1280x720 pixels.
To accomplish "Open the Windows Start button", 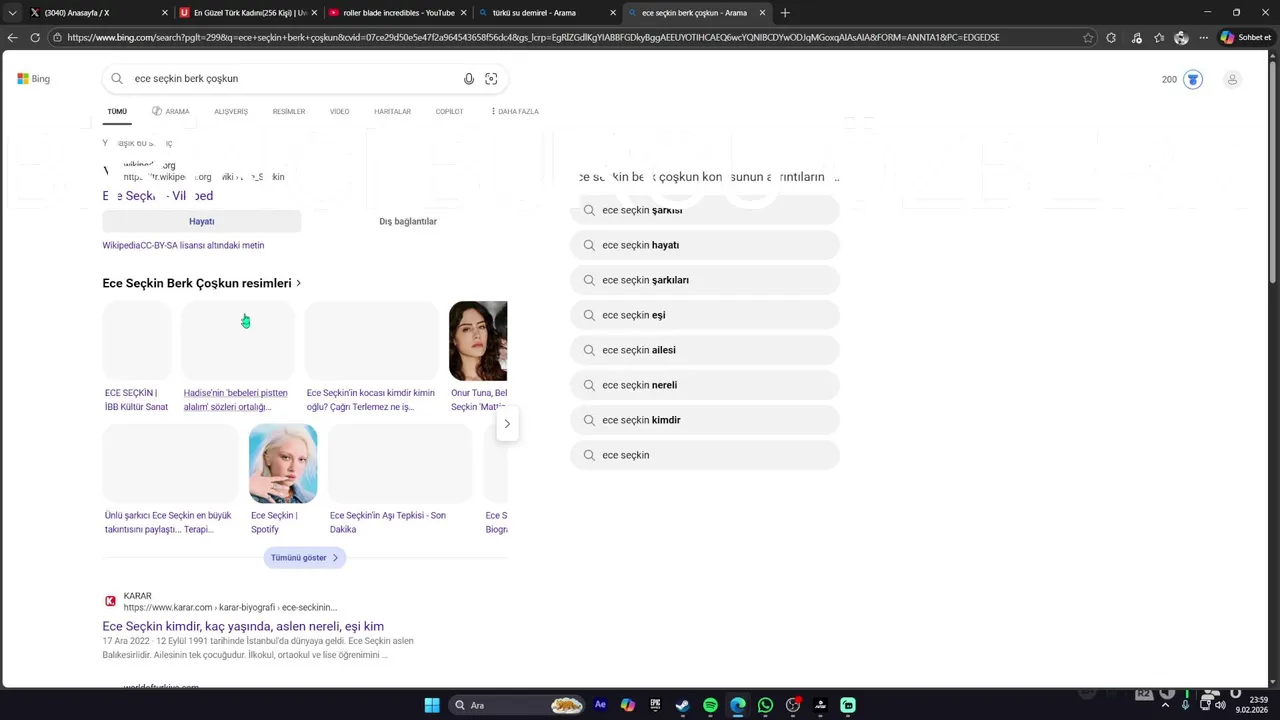I will tap(432, 705).
